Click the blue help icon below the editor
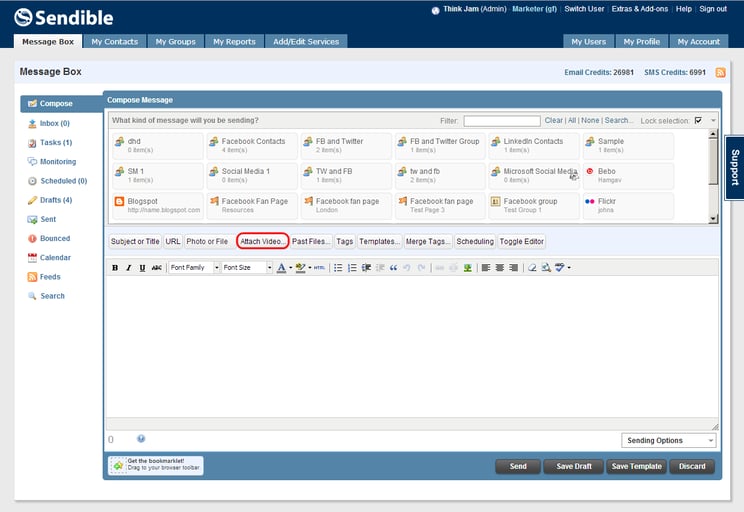This screenshot has width=744, height=512. pos(141,438)
